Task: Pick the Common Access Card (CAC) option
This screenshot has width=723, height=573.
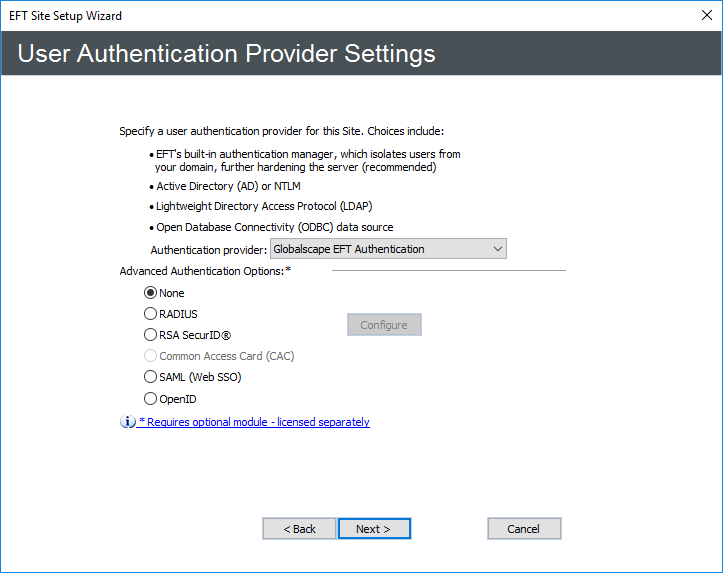Action: click(151, 356)
